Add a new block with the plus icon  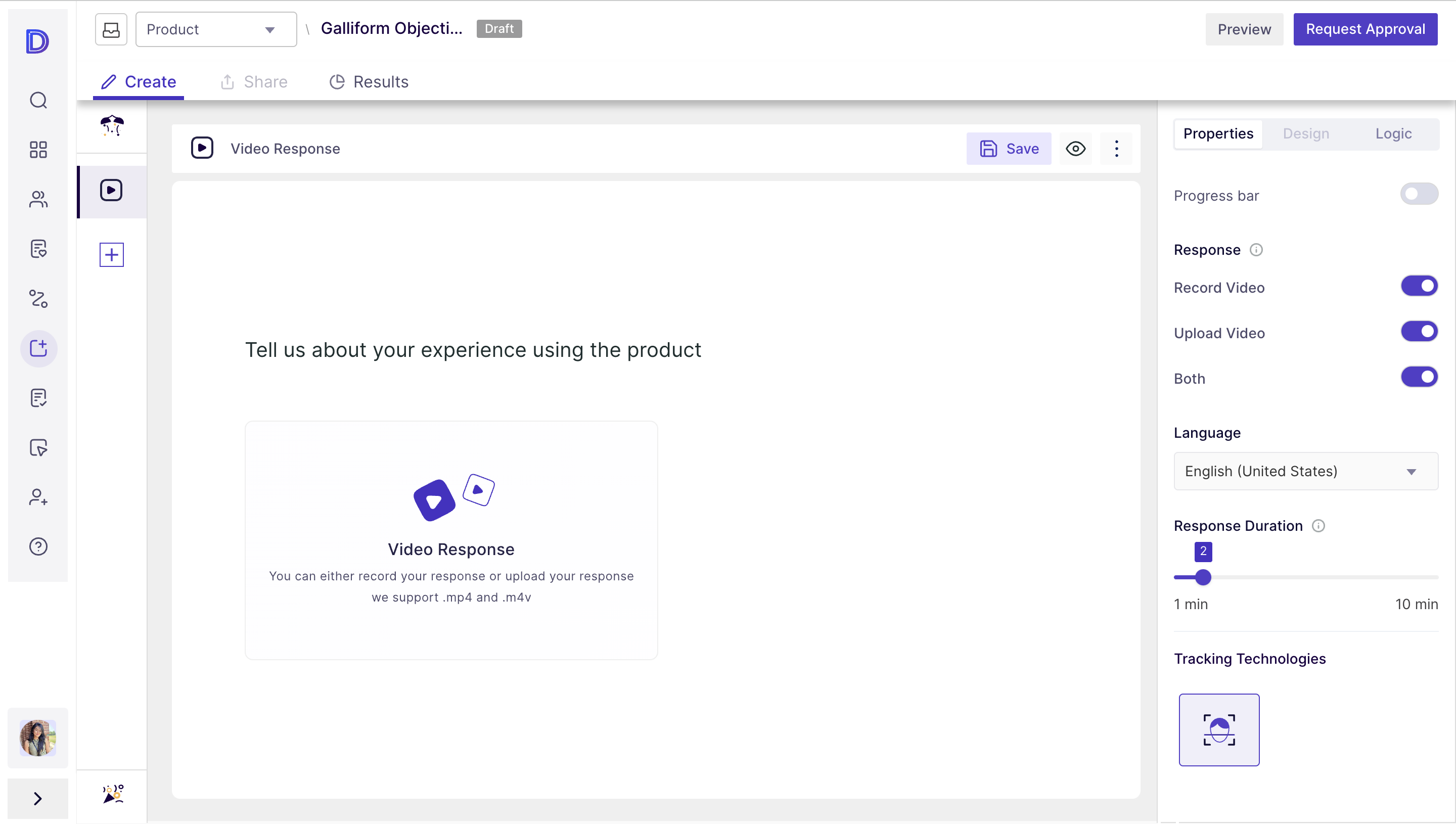[x=112, y=255]
